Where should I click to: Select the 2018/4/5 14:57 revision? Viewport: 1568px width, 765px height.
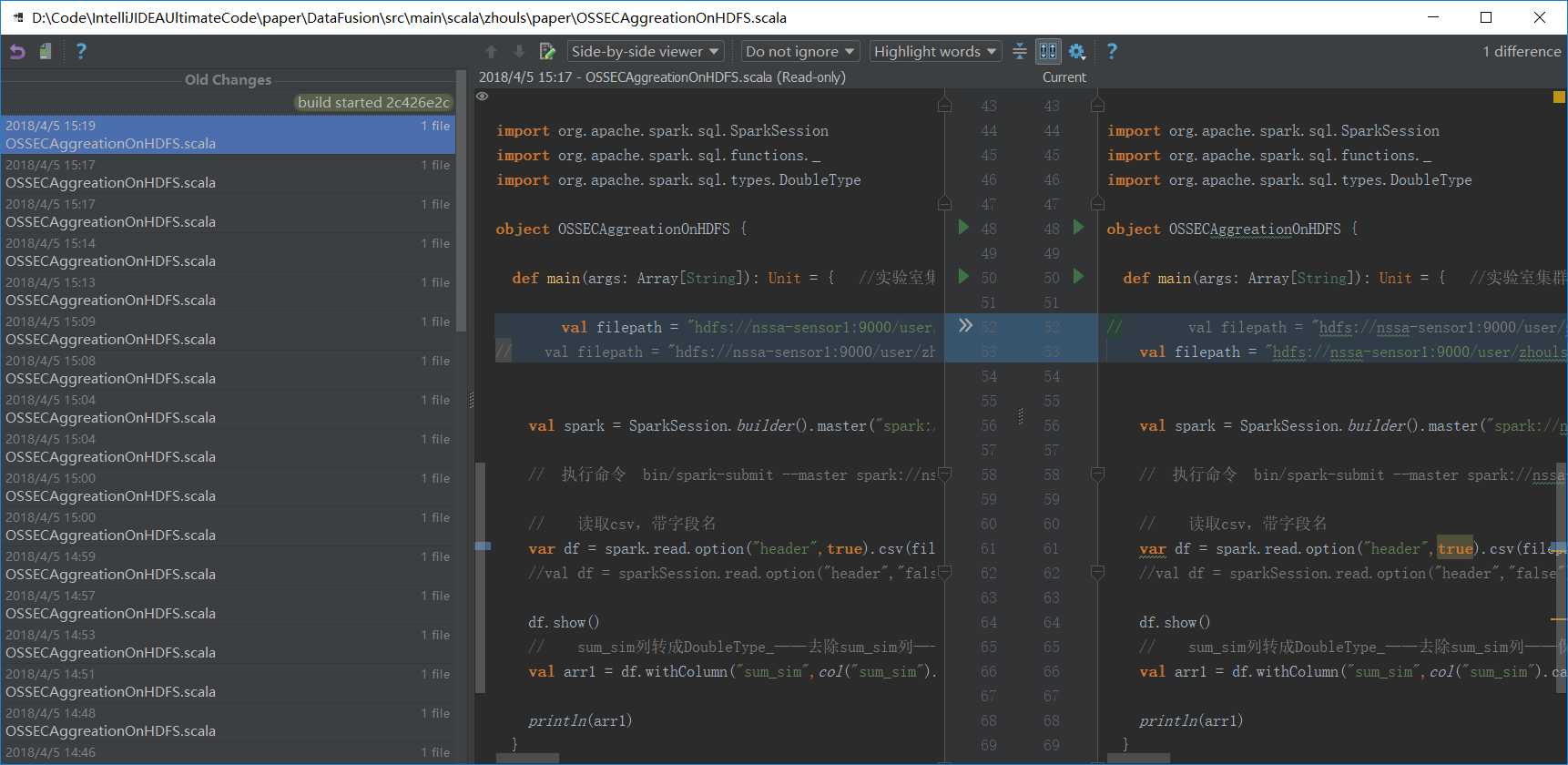pos(228,605)
